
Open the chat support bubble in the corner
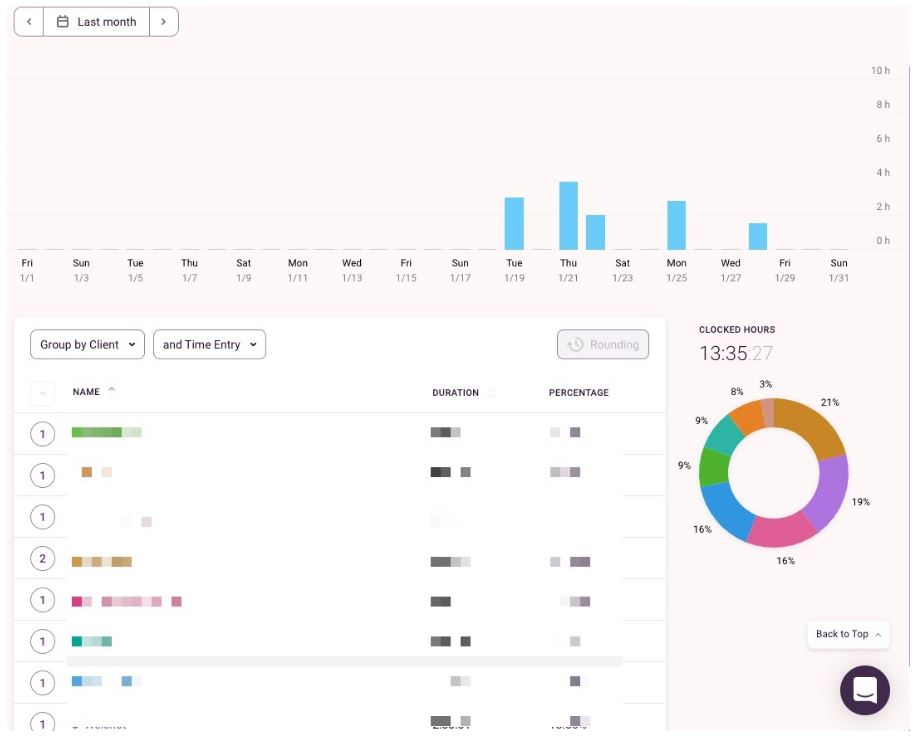(x=865, y=690)
